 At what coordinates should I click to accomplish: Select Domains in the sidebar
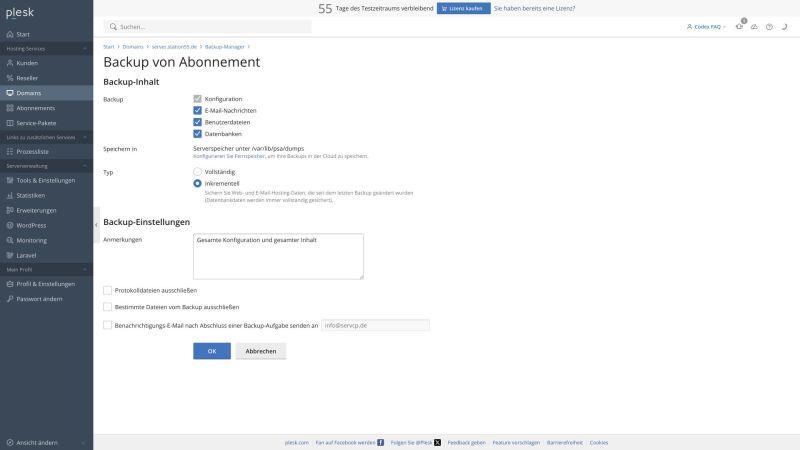tap(46, 93)
